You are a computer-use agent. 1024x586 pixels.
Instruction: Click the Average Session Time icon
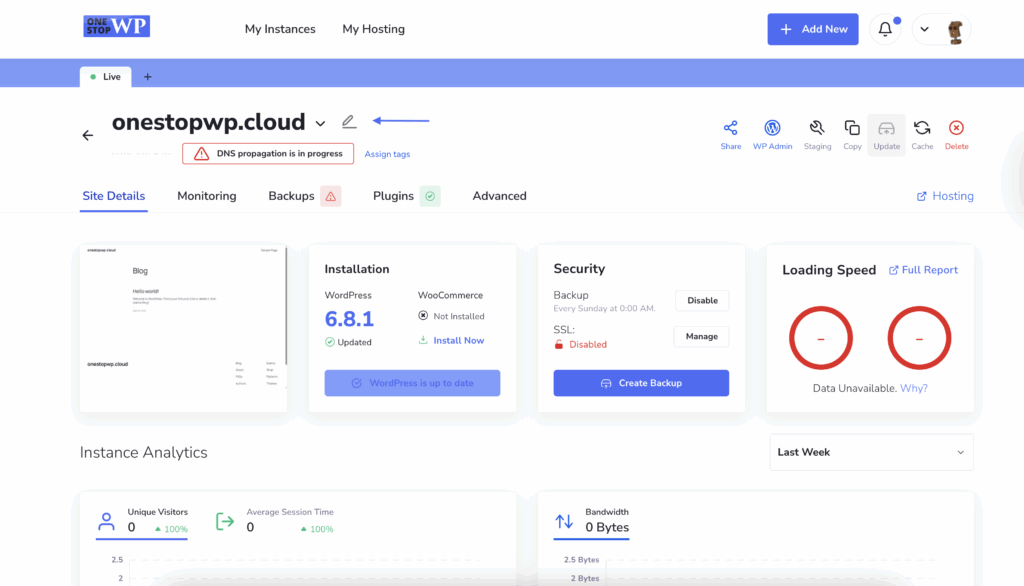[225, 521]
